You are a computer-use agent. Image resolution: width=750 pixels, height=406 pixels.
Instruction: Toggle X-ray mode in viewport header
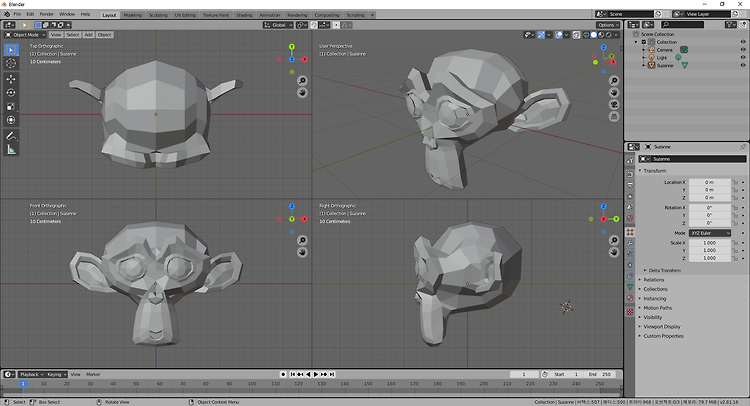[576, 35]
